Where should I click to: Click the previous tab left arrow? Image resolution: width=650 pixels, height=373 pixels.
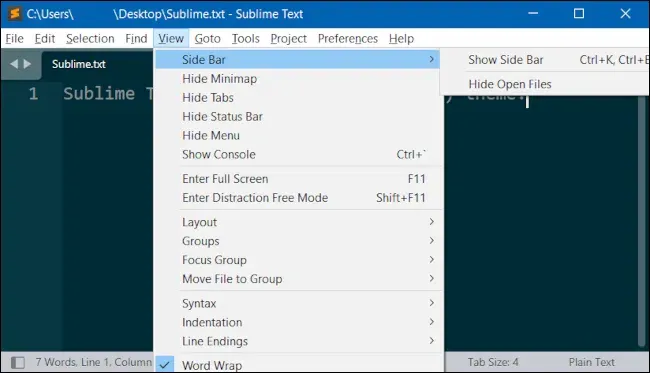click(x=14, y=64)
